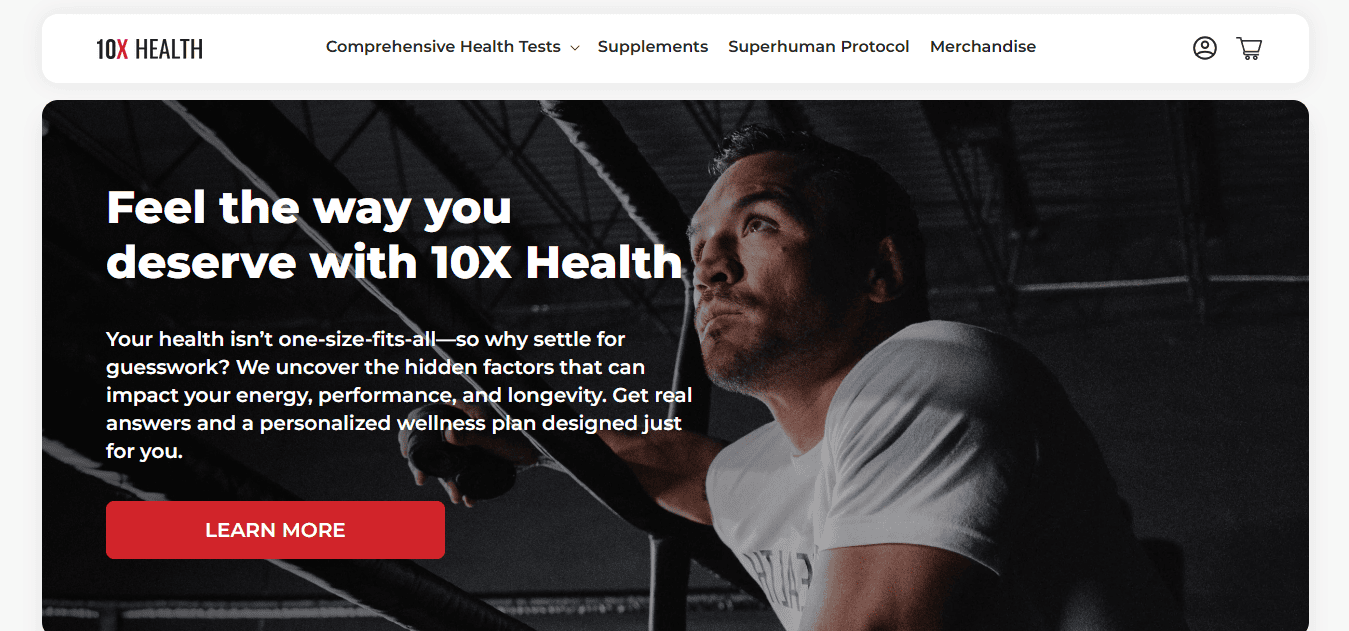
Task: Select the Merchandise nav link
Action: [x=983, y=47]
